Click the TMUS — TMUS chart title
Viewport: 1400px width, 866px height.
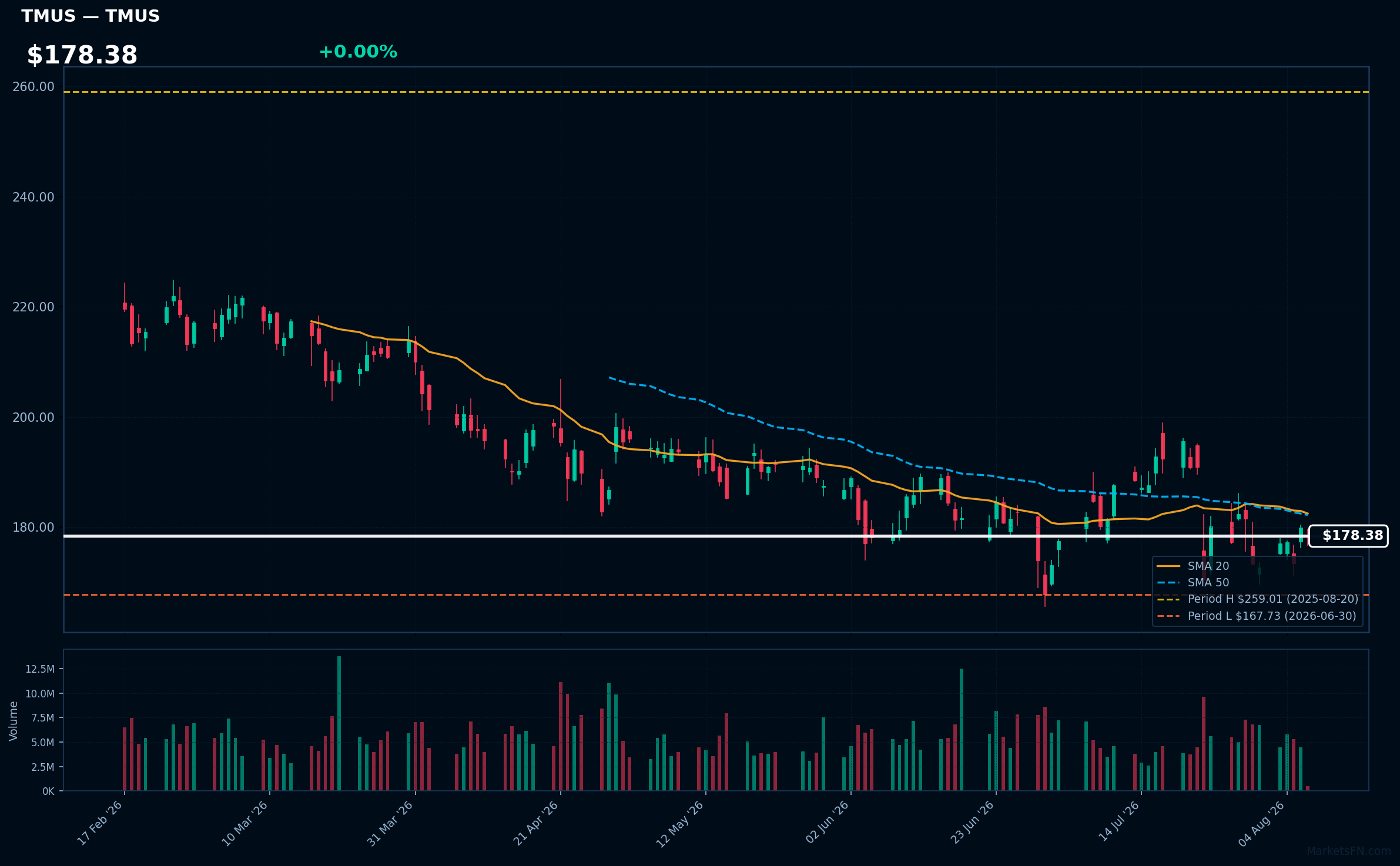click(x=91, y=16)
